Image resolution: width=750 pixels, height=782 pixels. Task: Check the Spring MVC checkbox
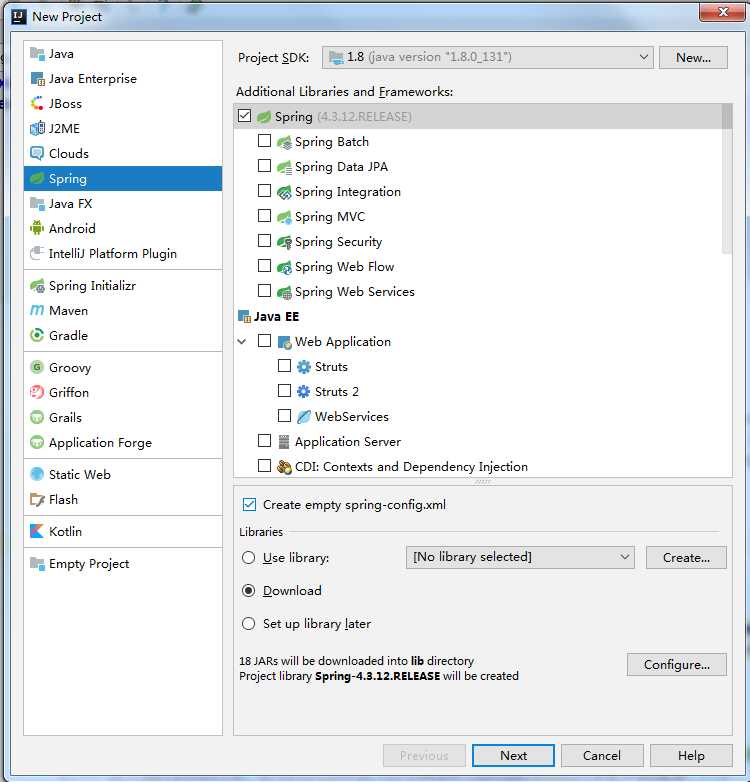point(264,215)
